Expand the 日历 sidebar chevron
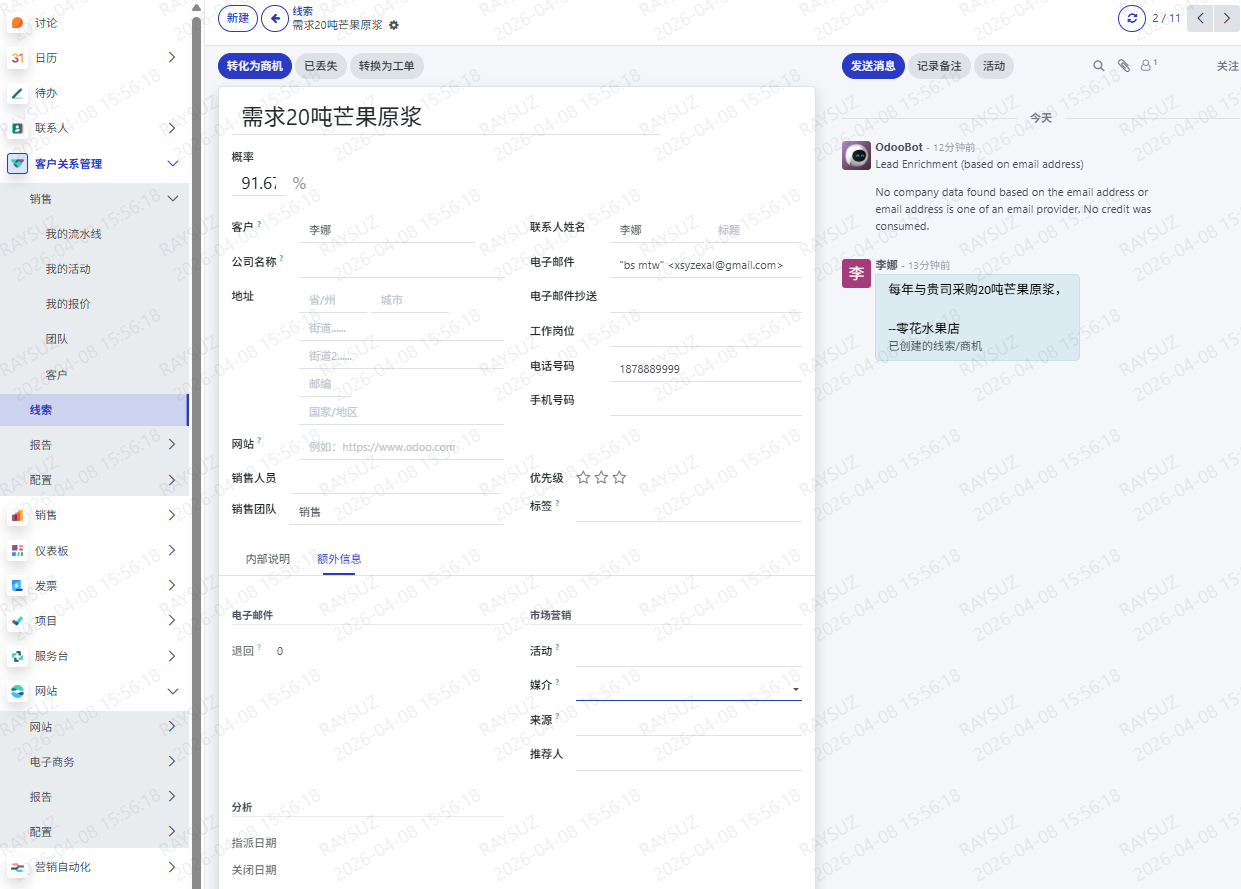 coord(172,58)
